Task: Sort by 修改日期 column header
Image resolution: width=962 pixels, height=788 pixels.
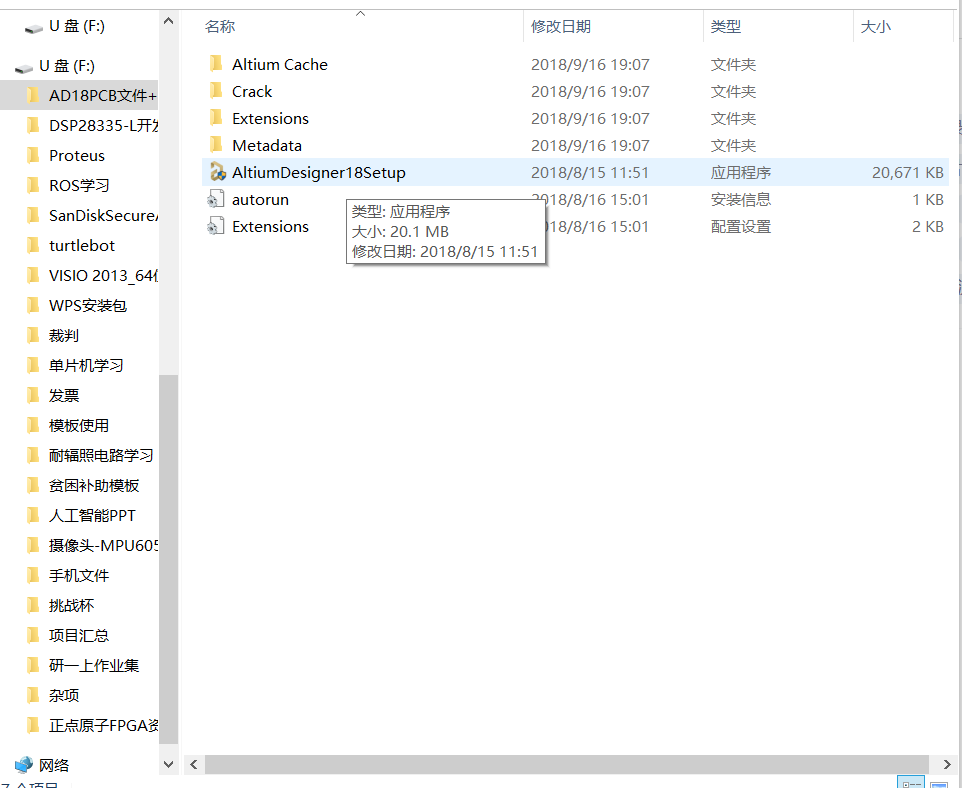Action: (x=561, y=26)
